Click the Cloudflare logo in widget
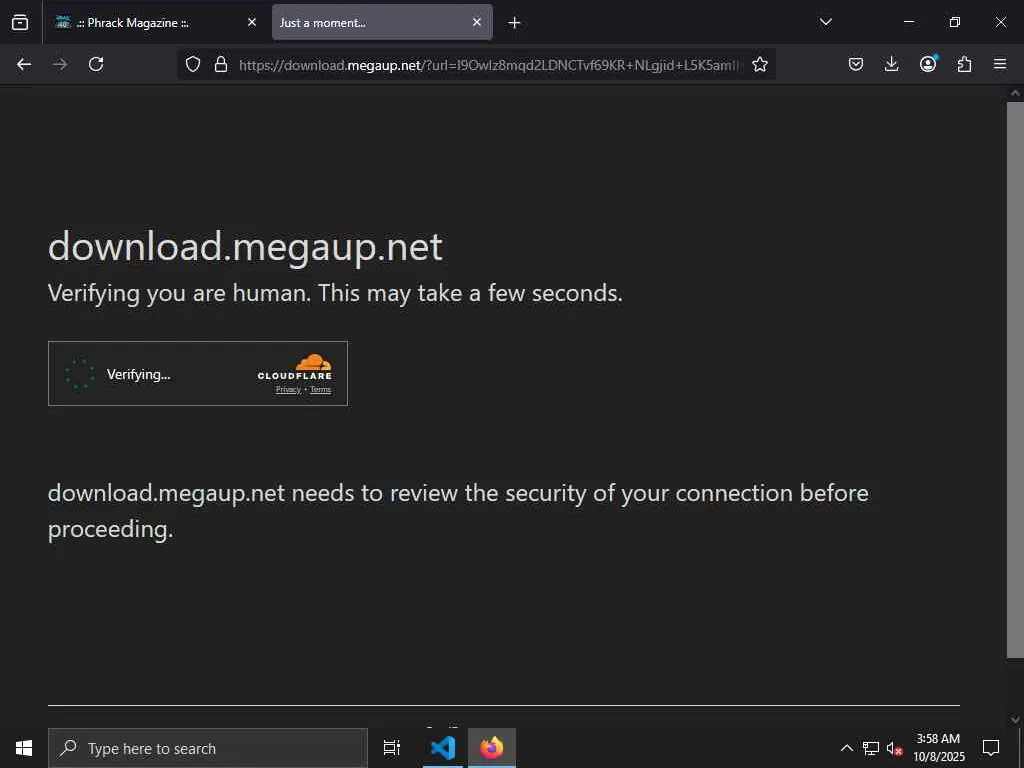 pyautogui.click(x=295, y=367)
